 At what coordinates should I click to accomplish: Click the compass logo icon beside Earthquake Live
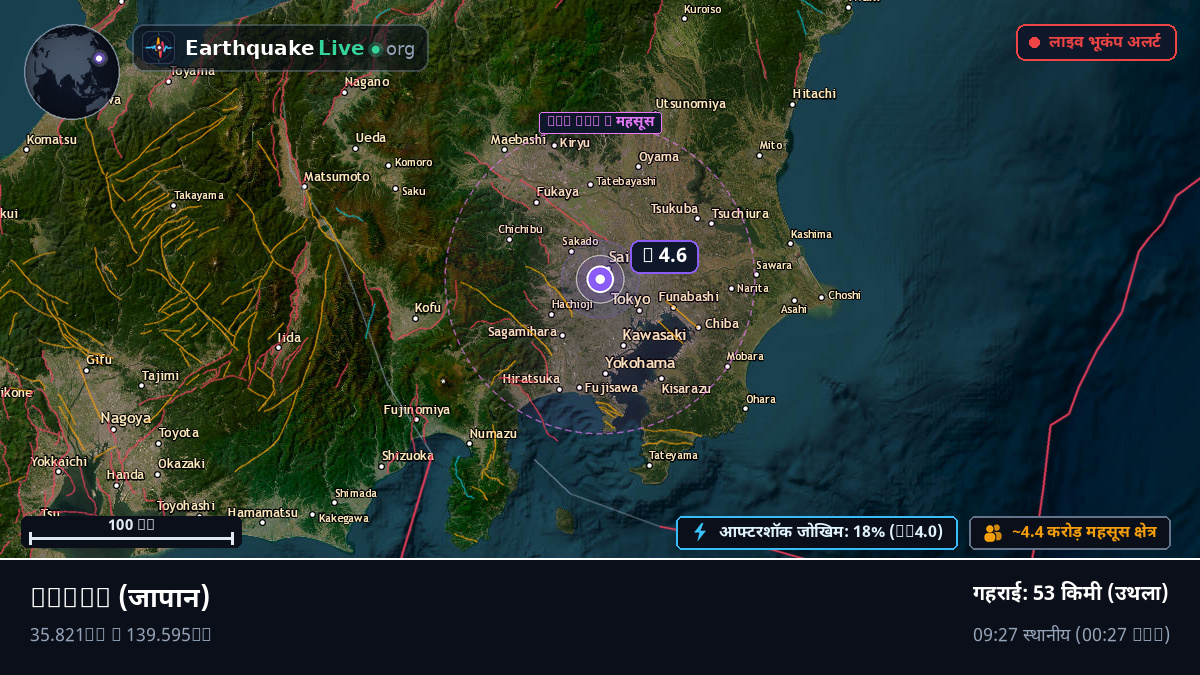coord(158,48)
